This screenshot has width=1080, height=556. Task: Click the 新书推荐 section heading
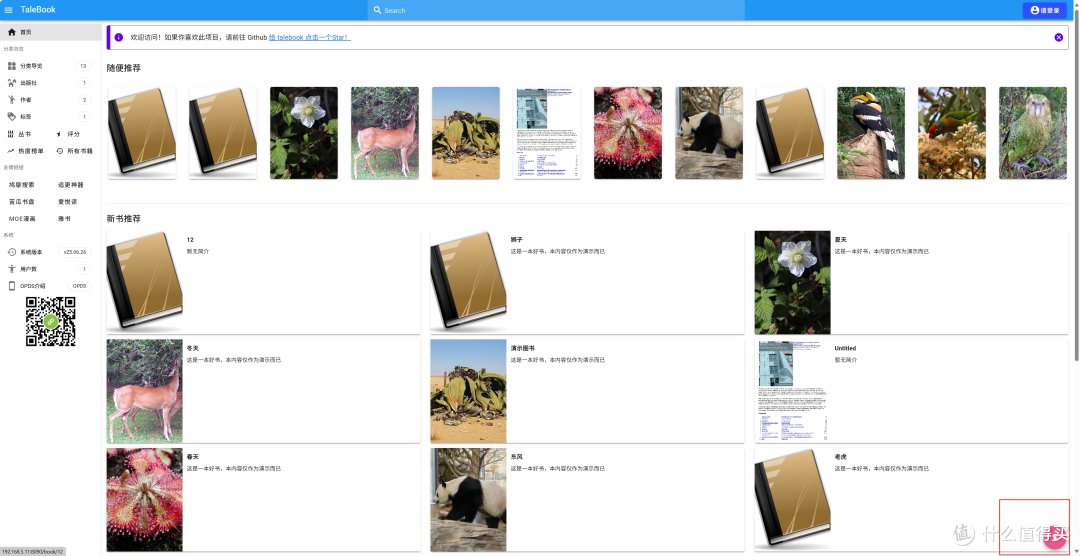coord(123,218)
